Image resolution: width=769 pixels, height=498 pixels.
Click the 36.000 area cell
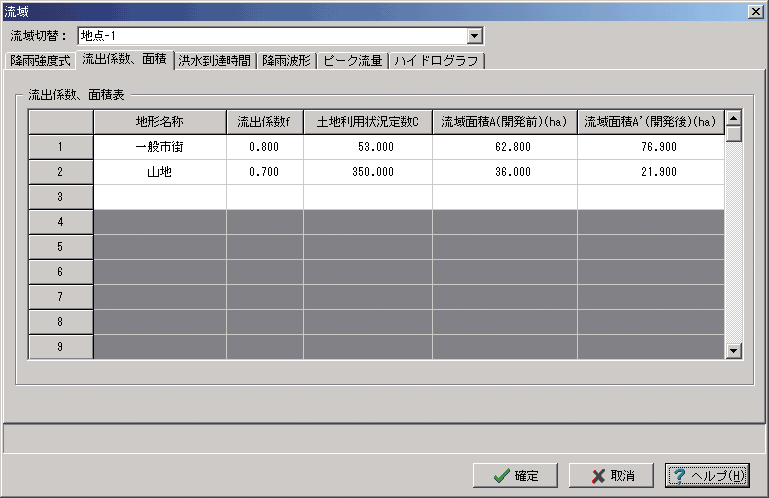pos(505,172)
